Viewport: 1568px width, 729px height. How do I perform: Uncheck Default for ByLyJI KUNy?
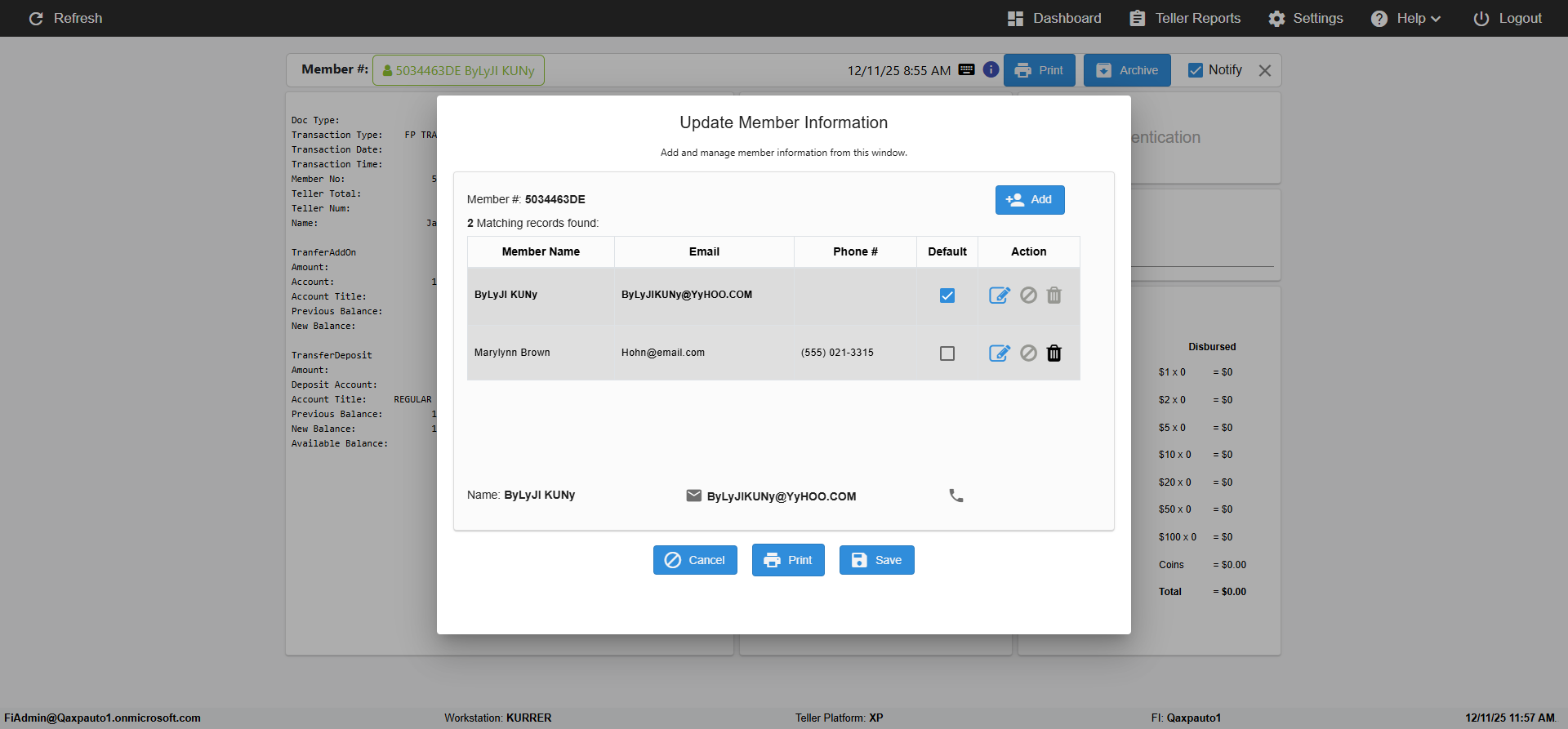(947, 296)
